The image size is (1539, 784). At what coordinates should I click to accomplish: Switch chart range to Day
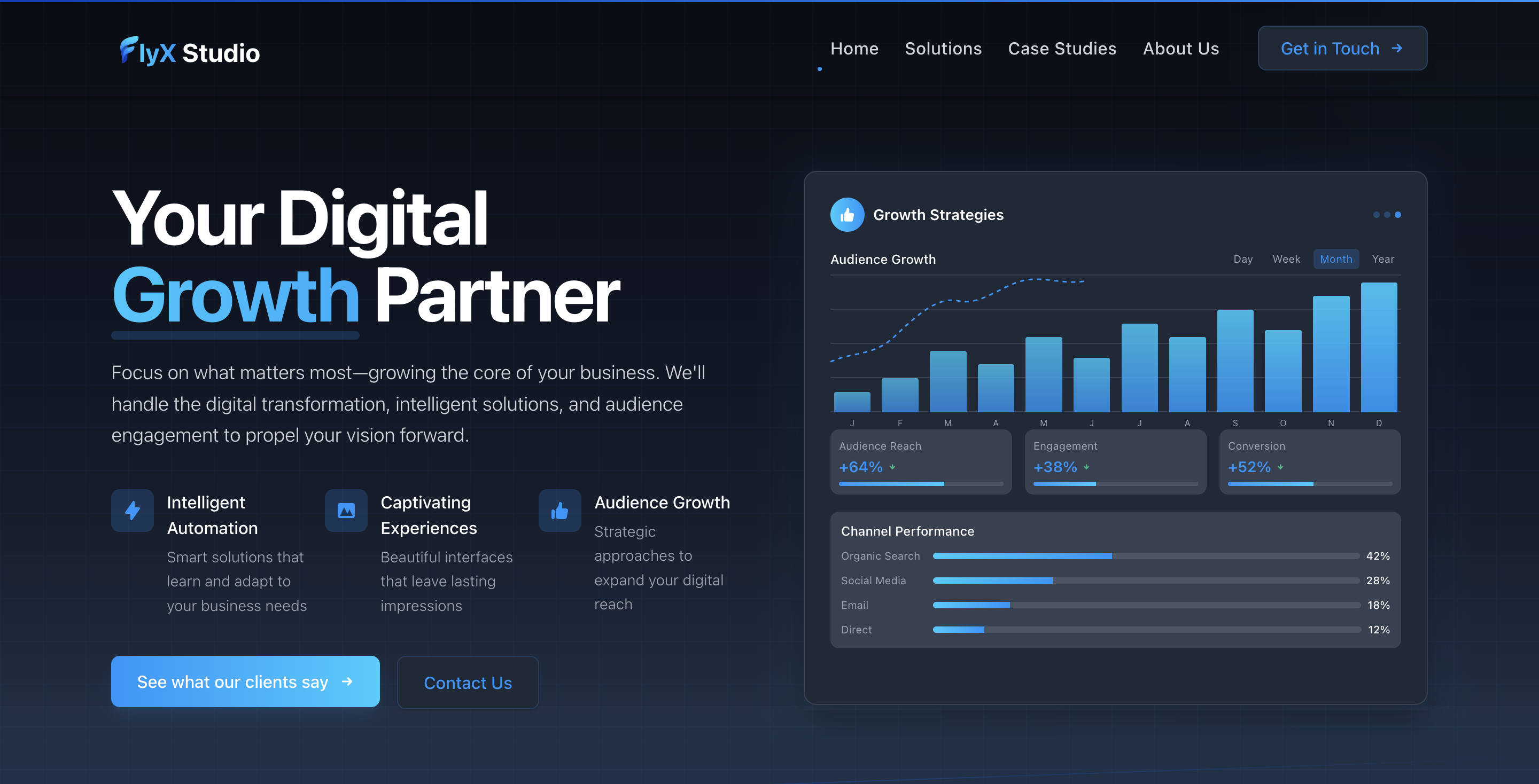pos(1242,259)
